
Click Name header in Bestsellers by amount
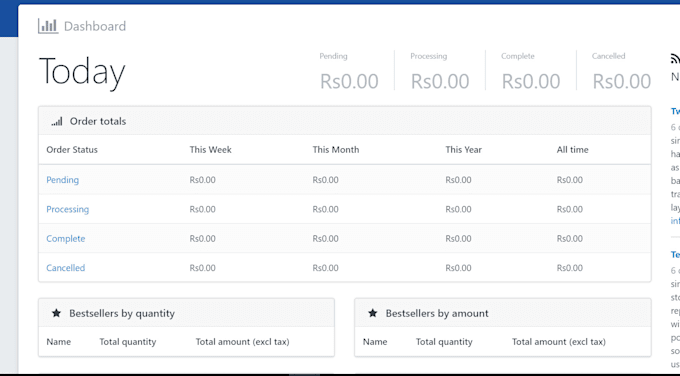click(375, 342)
